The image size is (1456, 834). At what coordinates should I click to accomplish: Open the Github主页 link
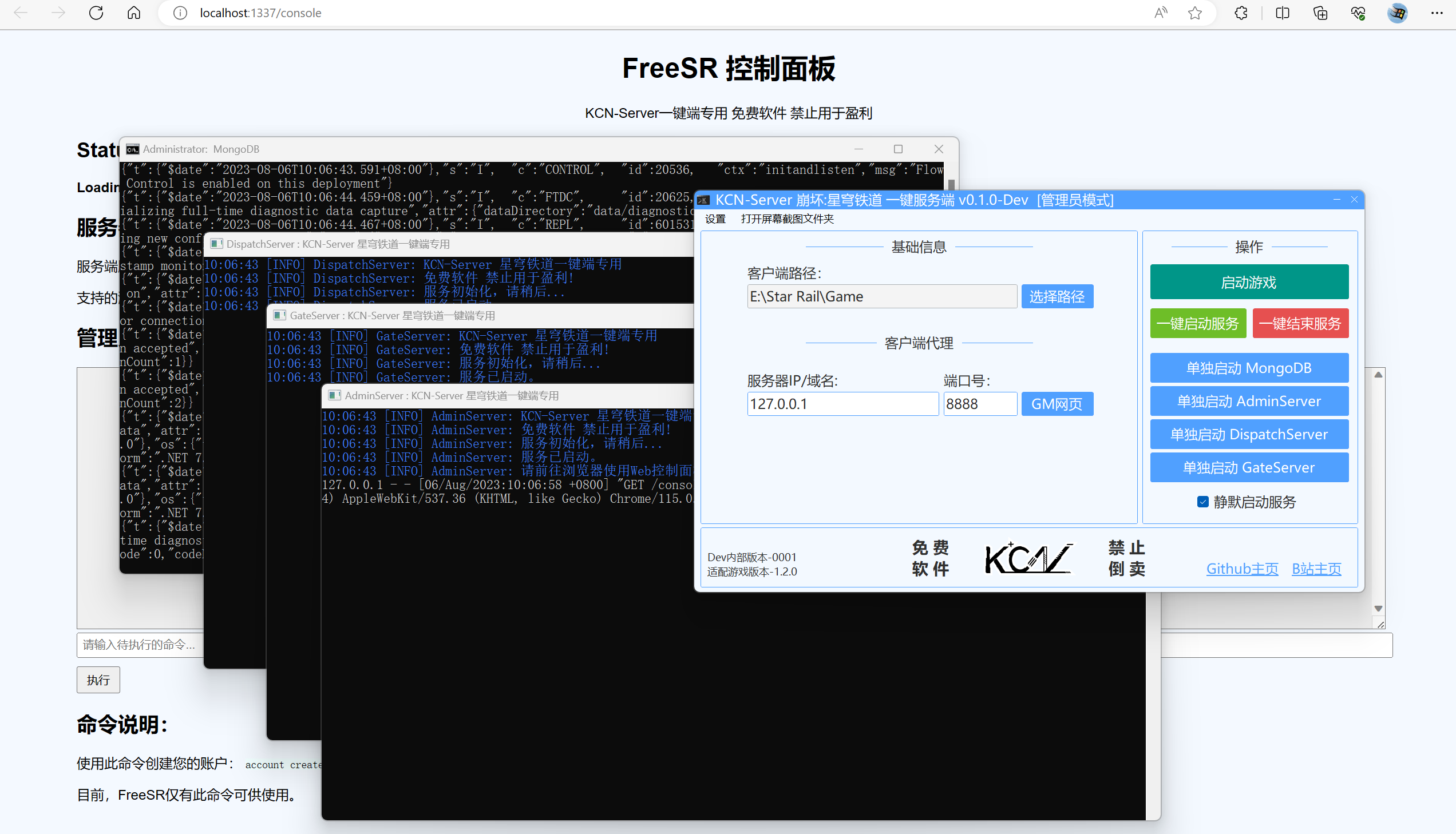click(x=1242, y=568)
